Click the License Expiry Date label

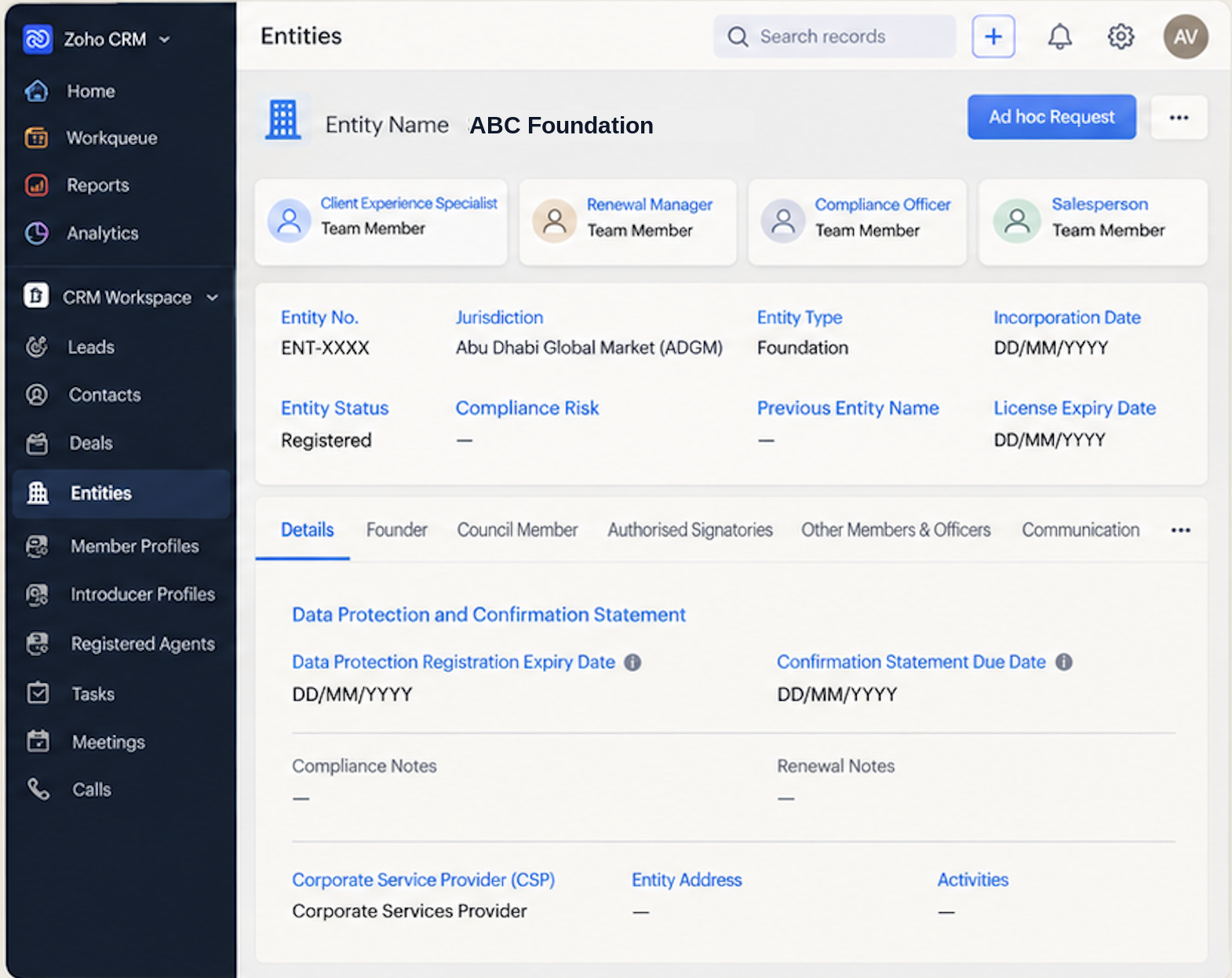1075,408
